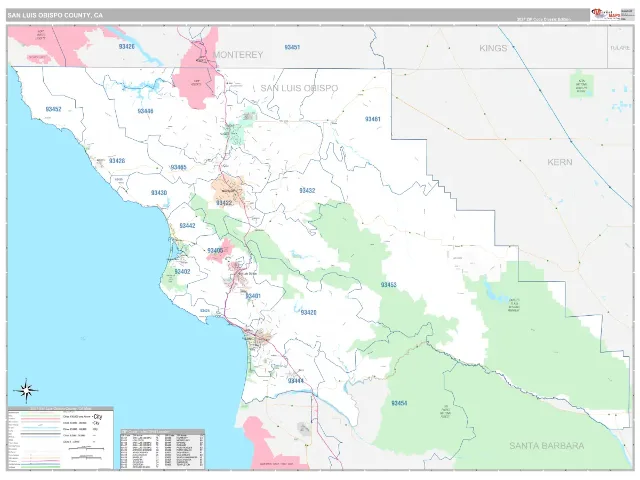The height and width of the screenshot is (480, 640).
Task: Click the MONTEREY county label
Action: (238, 55)
